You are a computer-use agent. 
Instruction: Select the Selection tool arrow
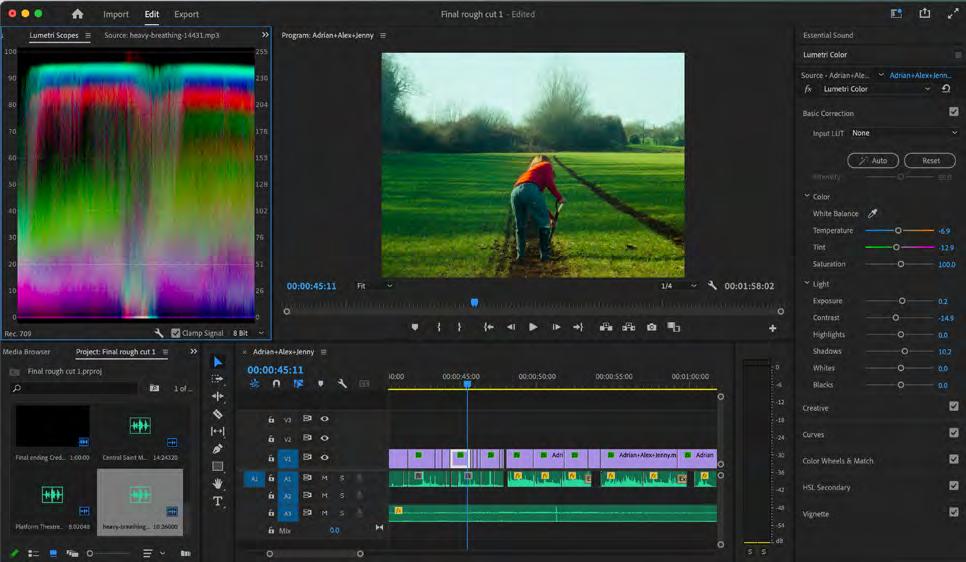tap(217, 362)
